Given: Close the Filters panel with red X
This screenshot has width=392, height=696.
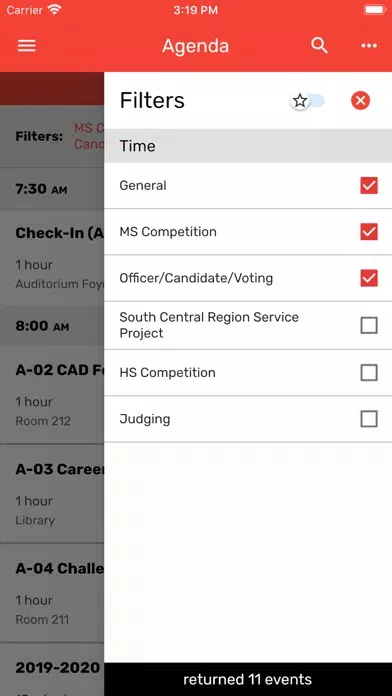Looking at the screenshot, I should point(360,100).
